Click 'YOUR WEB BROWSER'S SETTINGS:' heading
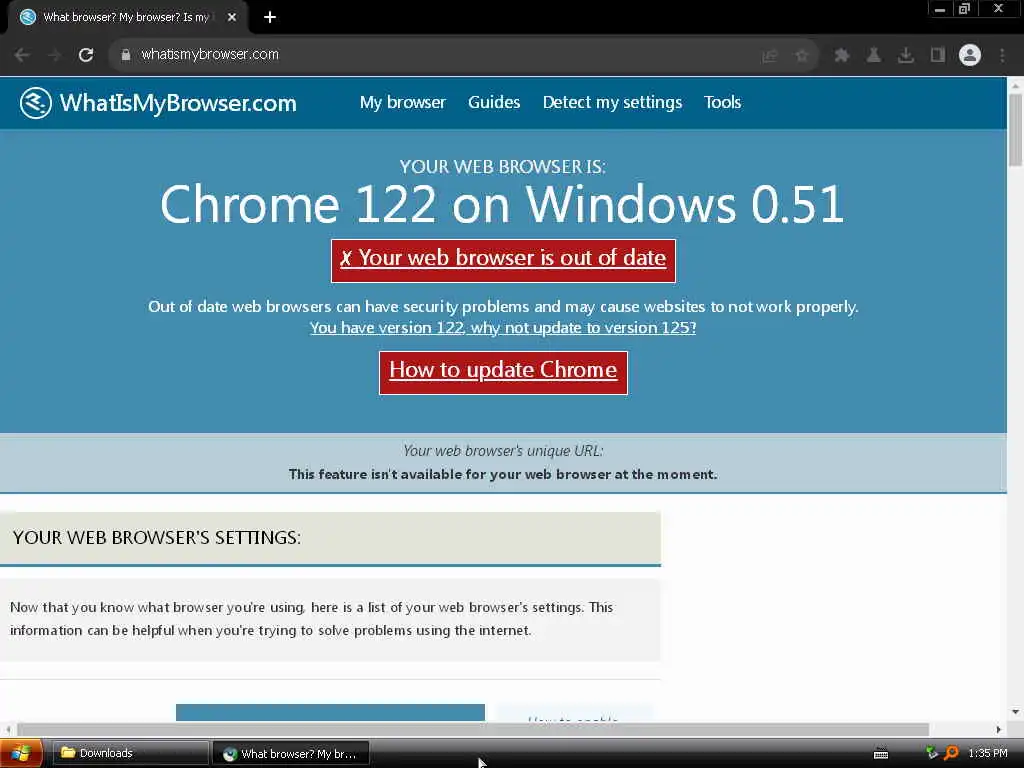 pyautogui.click(x=157, y=537)
